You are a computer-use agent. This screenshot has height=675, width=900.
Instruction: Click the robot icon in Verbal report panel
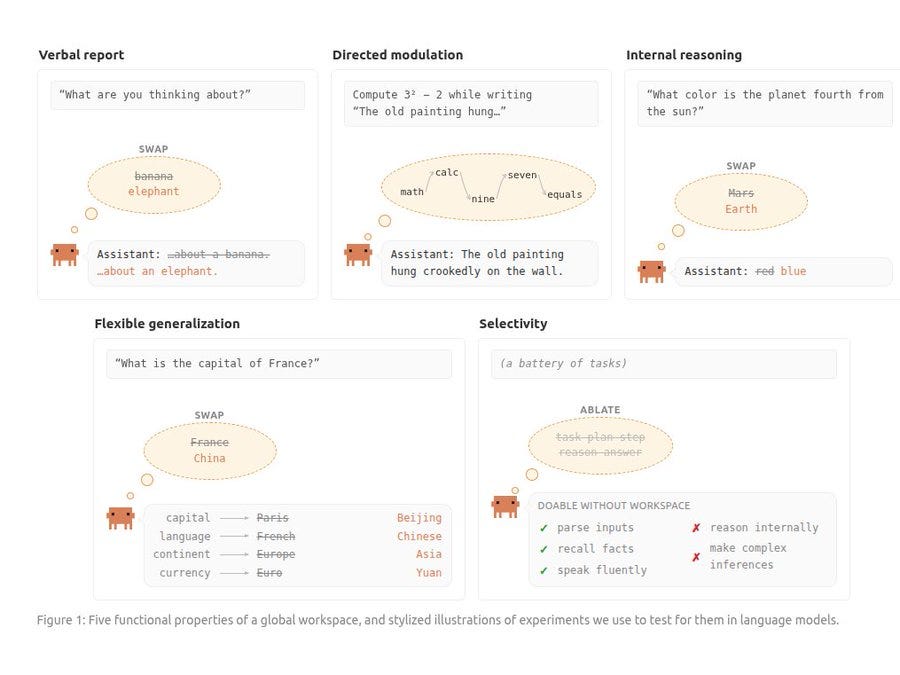tap(65, 255)
